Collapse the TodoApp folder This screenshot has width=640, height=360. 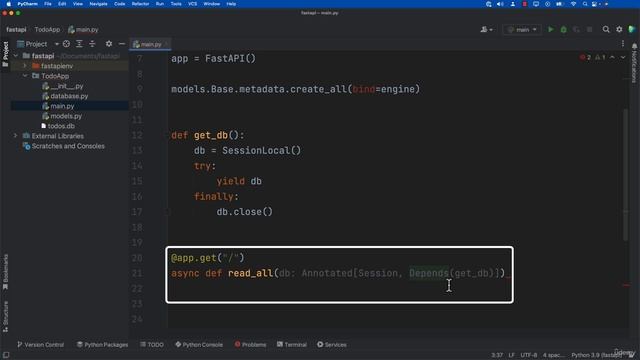tap(25, 76)
